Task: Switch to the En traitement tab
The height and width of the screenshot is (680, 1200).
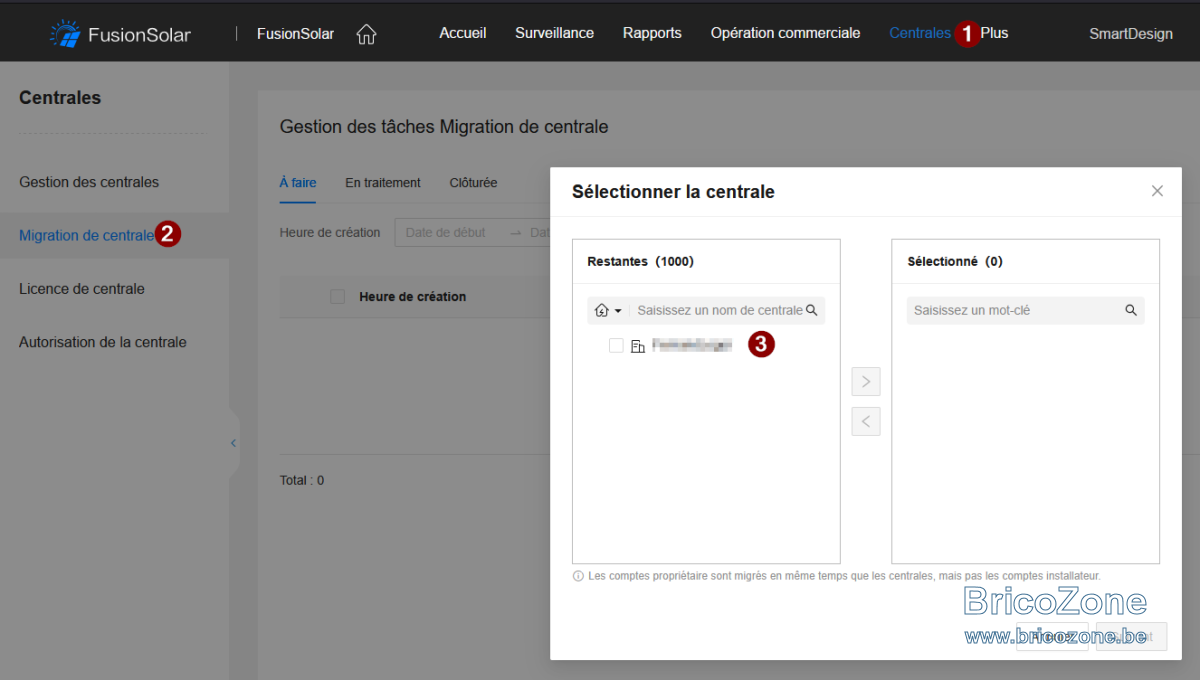Action: (x=383, y=183)
